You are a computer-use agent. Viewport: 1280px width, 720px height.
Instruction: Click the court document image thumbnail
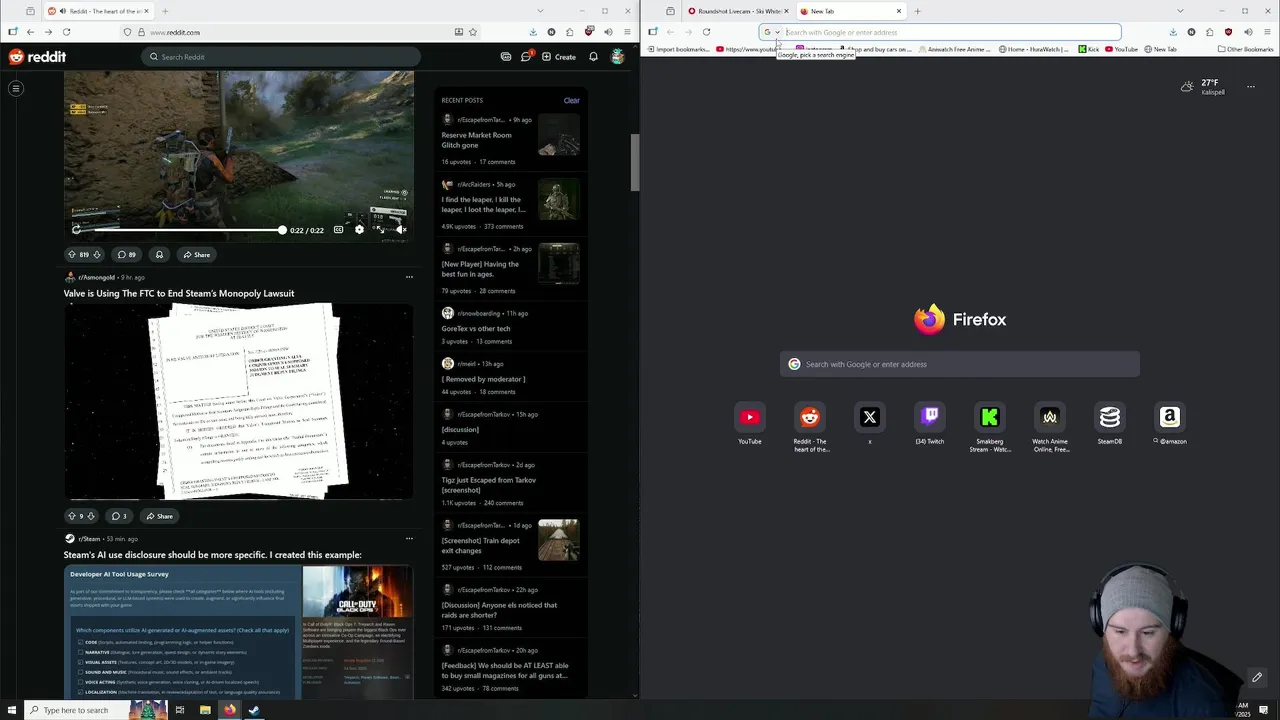(239, 402)
